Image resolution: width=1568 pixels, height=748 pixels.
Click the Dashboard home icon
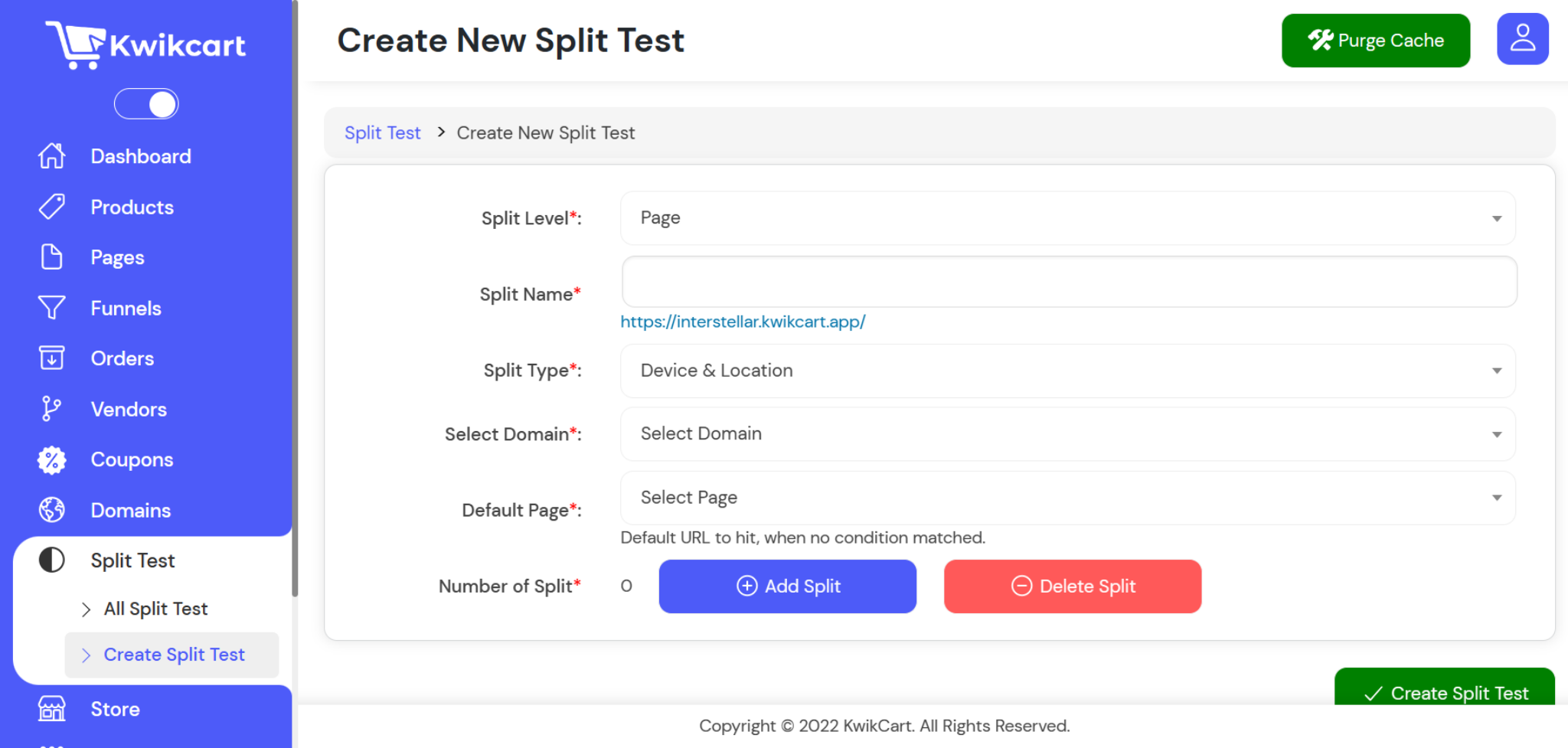(51, 156)
